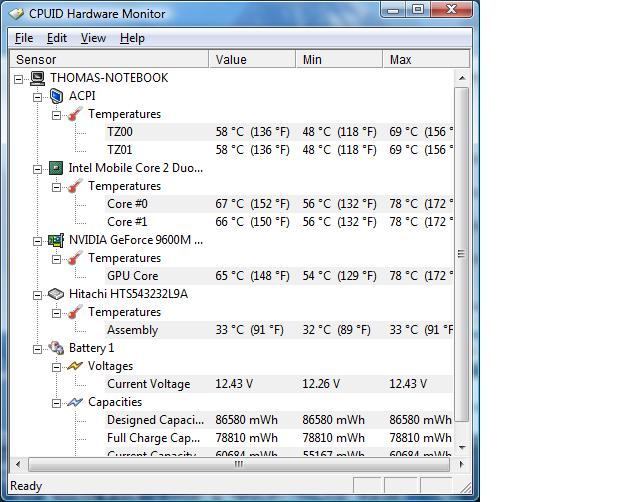Screen dimensions: 640x502
Task: Click the vertical scrollbar up arrow
Action: click(462, 78)
